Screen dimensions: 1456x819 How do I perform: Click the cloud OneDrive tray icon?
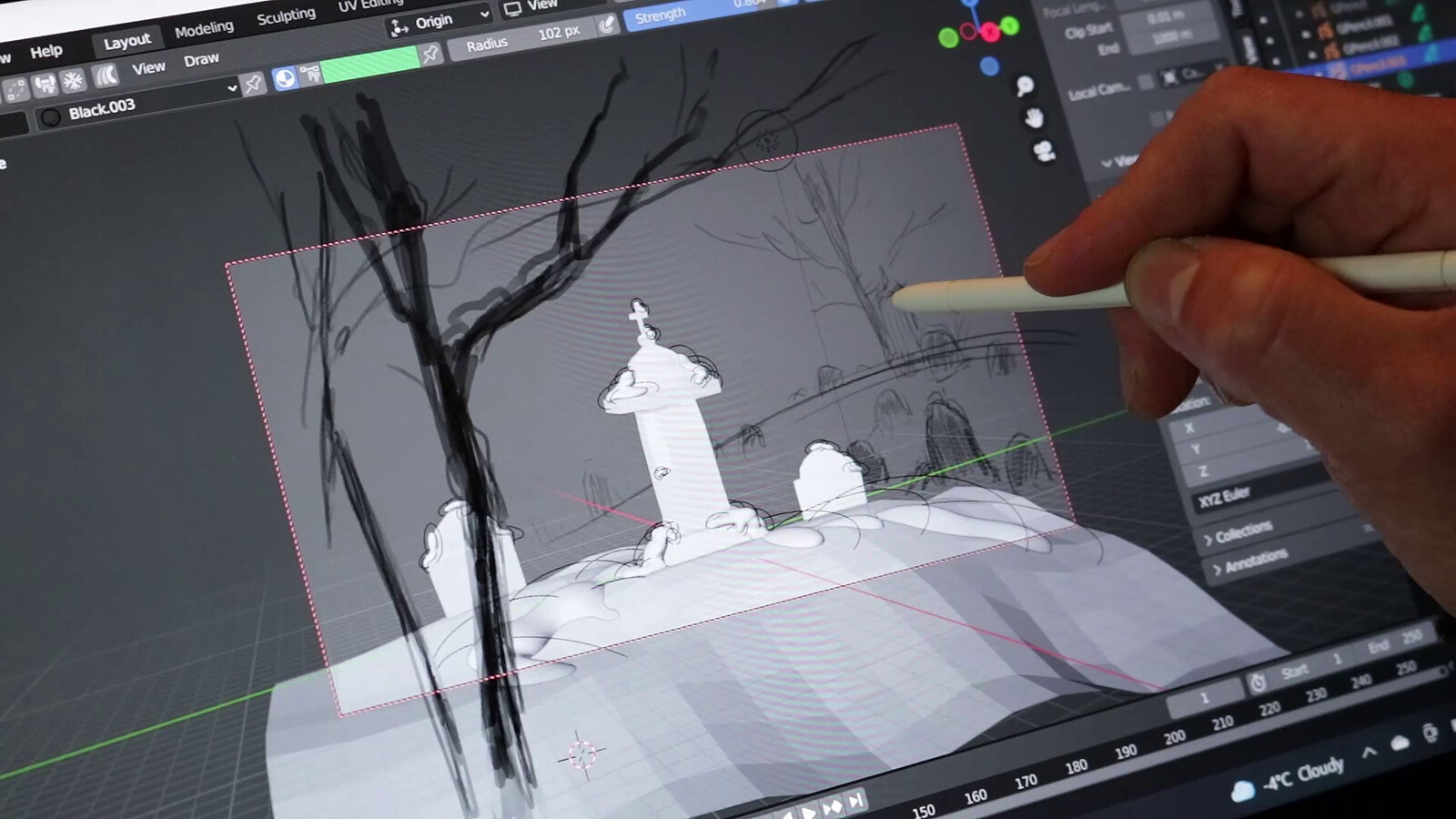coord(1400,743)
